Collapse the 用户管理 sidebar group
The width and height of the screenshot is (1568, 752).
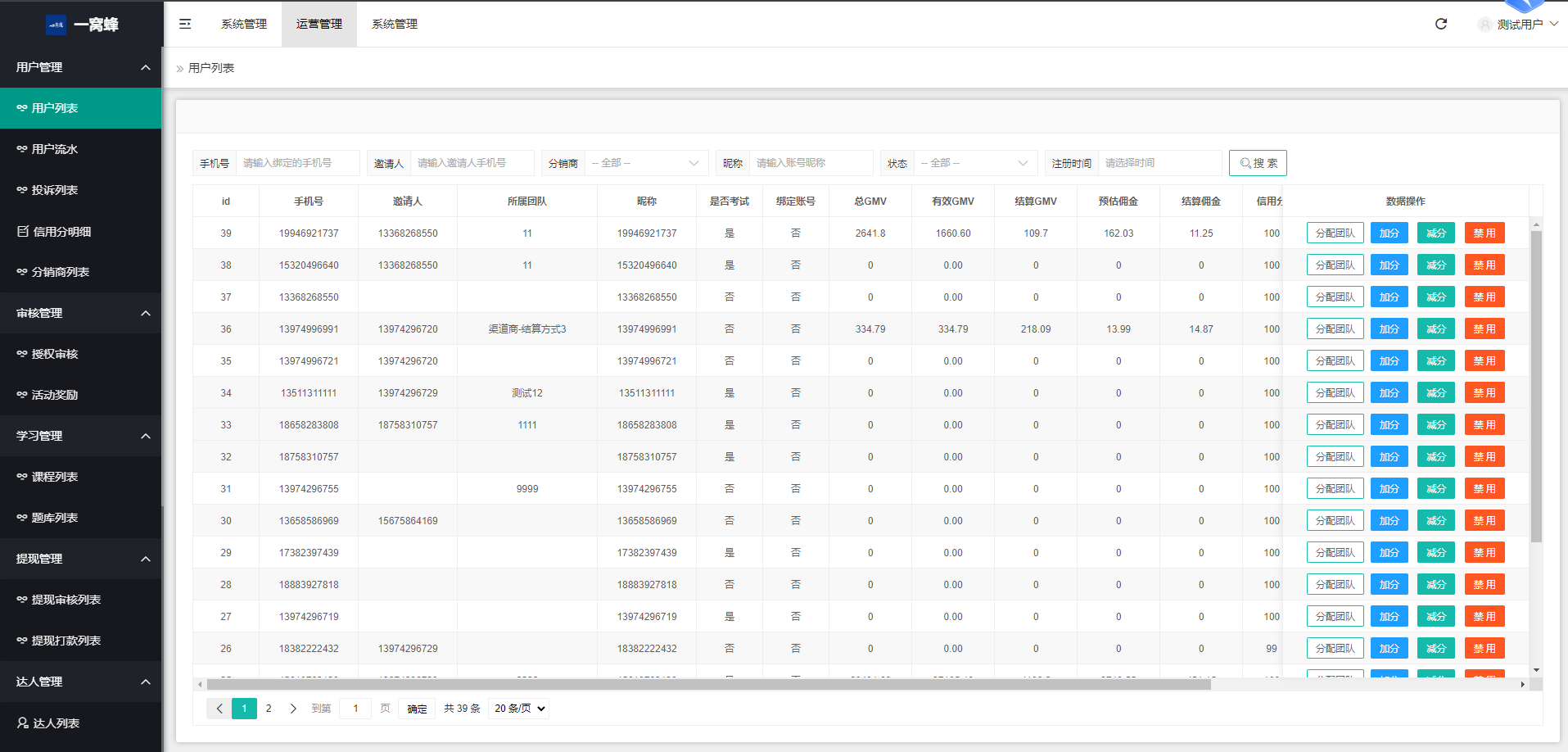point(146,67)
